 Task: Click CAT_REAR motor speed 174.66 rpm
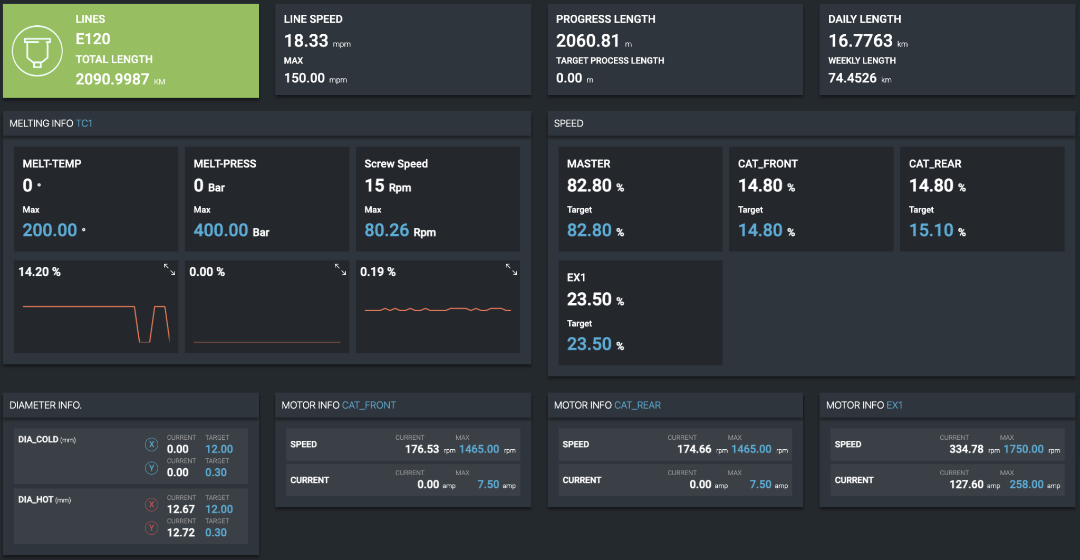[702, 449]
